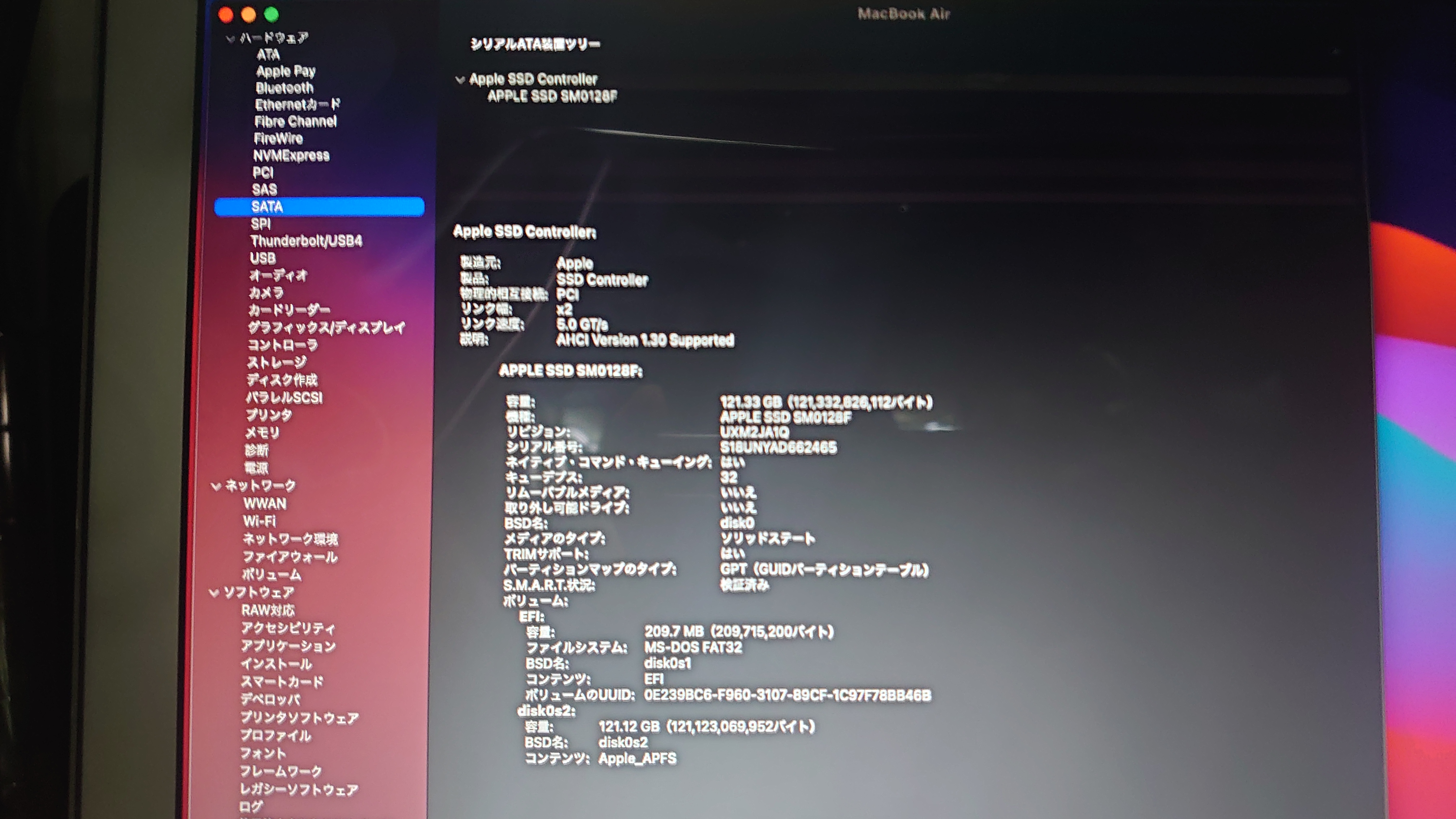
Task: Open the NVMExpress hardware category
Action: pyautogui.click(x=291, y=155)
